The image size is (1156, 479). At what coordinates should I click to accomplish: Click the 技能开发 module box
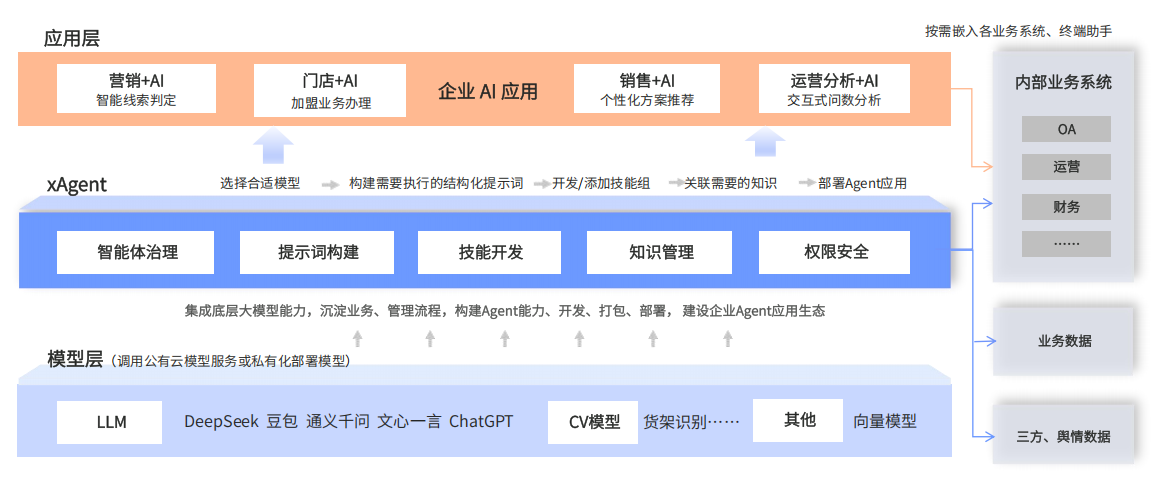[491, 252]
